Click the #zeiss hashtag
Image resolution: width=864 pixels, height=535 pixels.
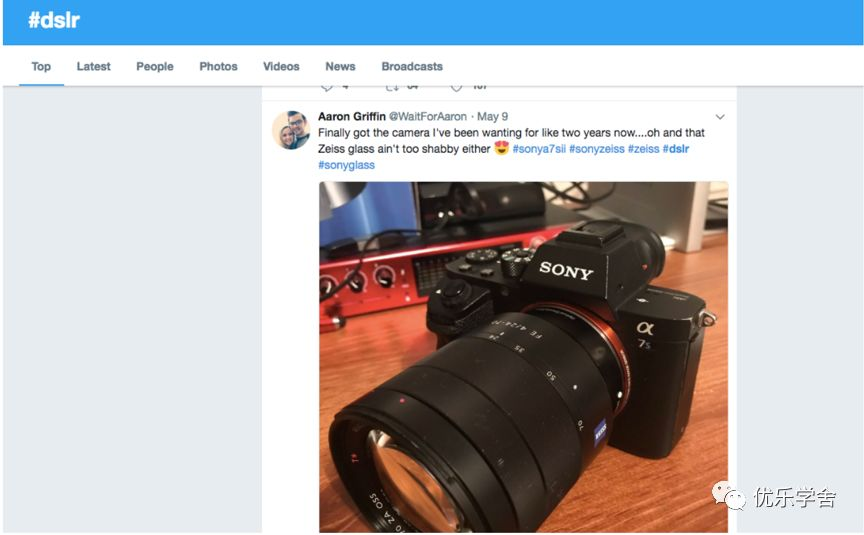[x=644, y=149]
